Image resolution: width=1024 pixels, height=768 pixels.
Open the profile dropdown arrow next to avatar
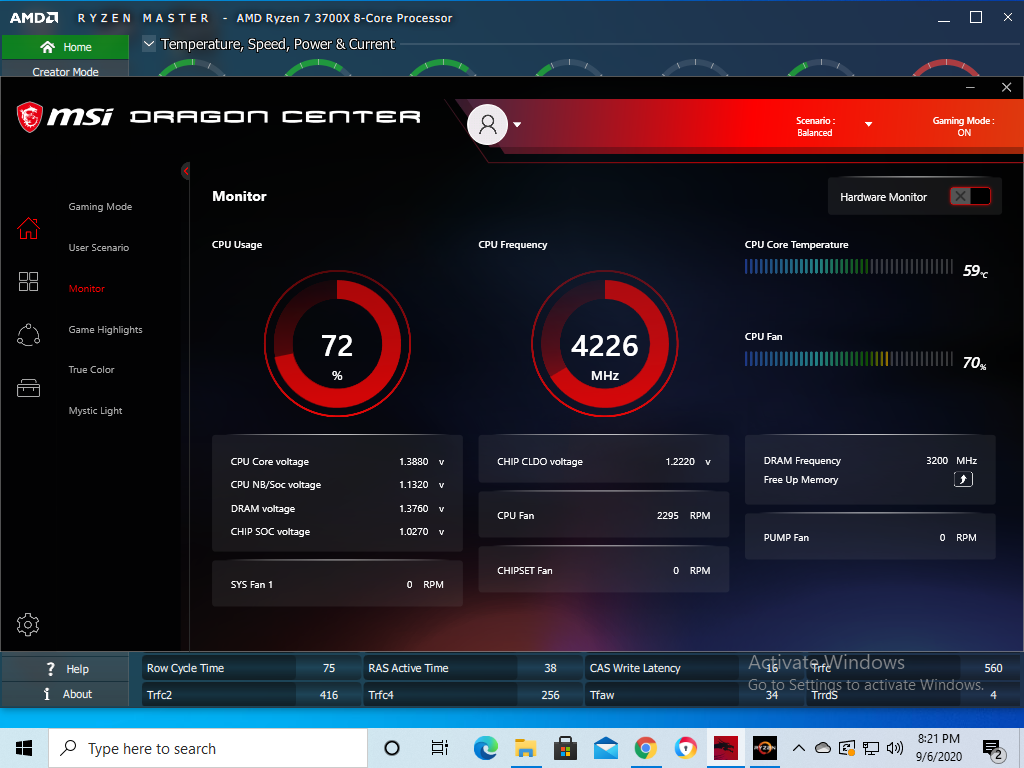coord(517,124)
